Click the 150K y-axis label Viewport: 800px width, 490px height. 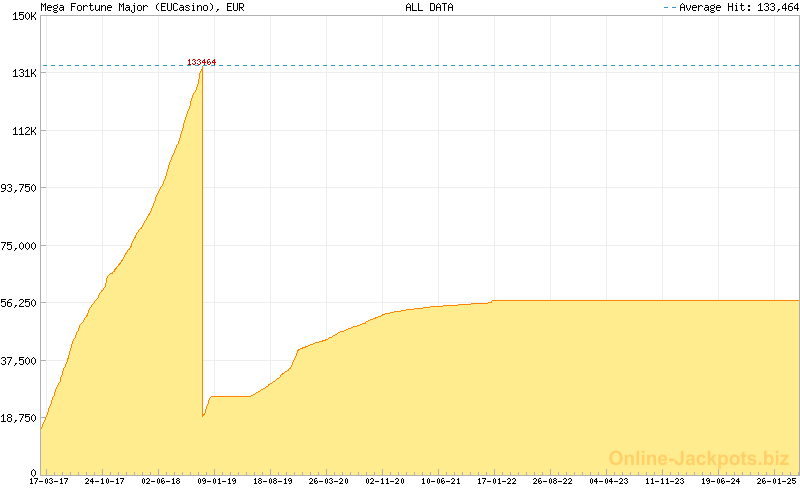coord(23,16)
